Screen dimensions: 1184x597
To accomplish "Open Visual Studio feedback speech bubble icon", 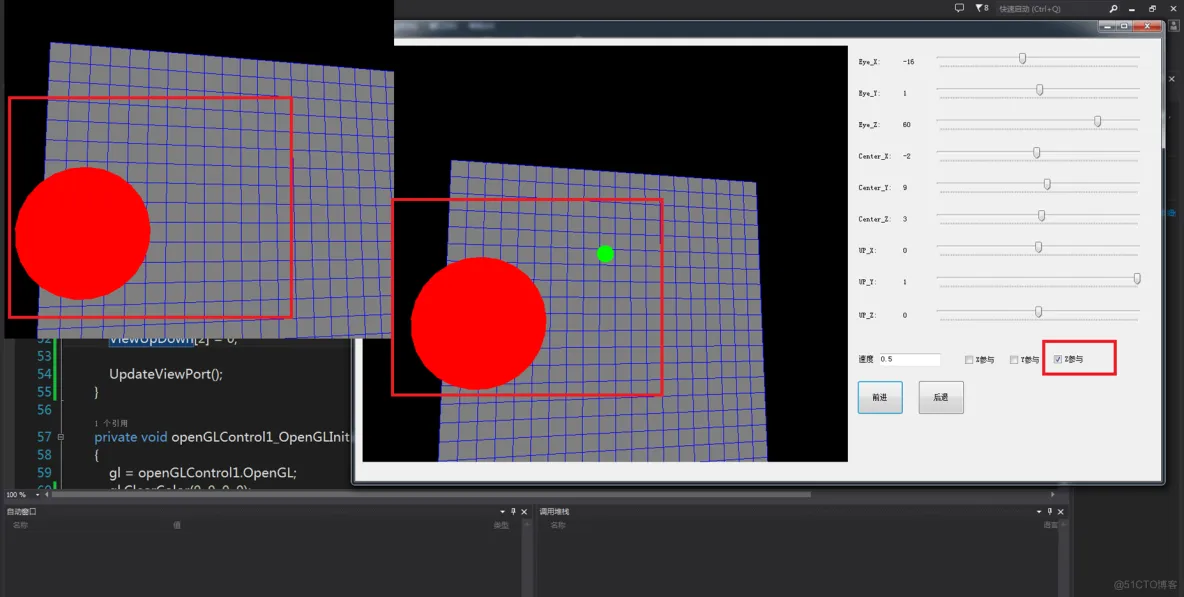I will 959,8.
